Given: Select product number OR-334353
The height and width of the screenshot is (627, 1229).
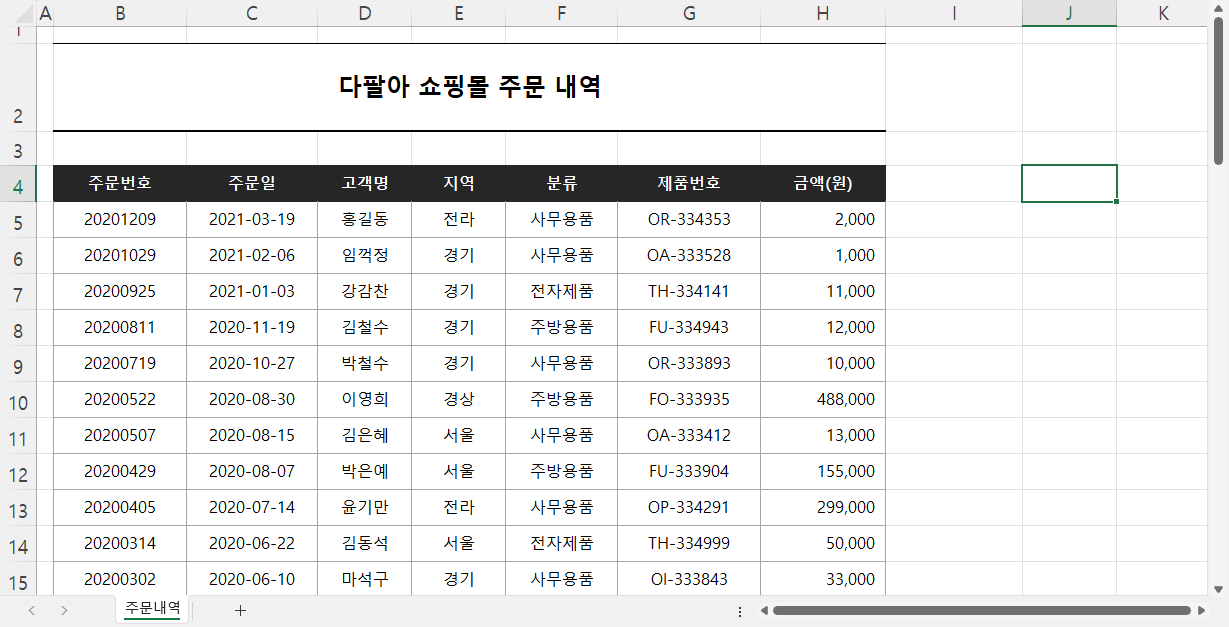Looking at the screenshot, I should [x=689, y=220].
